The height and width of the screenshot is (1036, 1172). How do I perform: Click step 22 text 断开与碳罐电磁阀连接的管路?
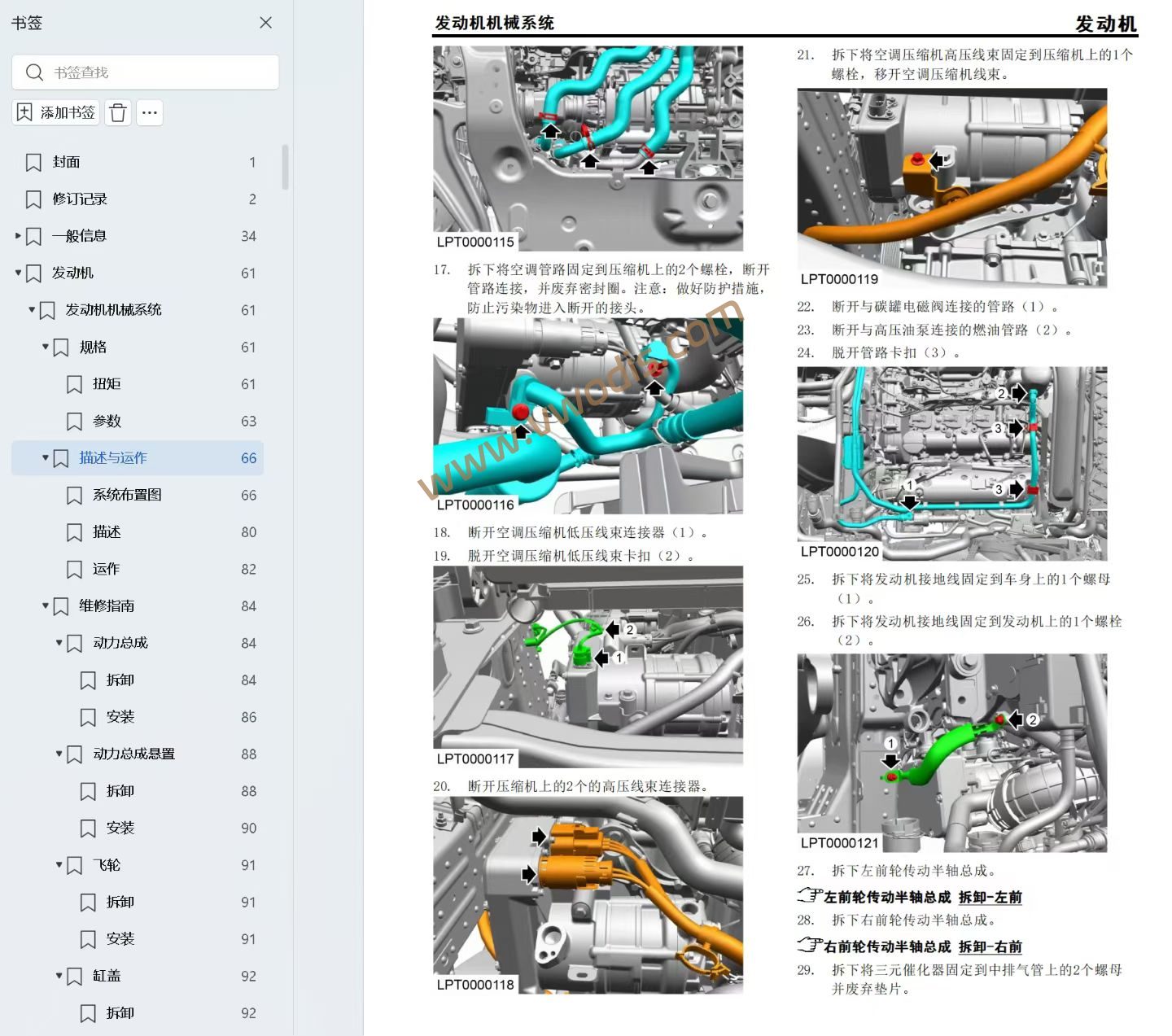(945, 307)
